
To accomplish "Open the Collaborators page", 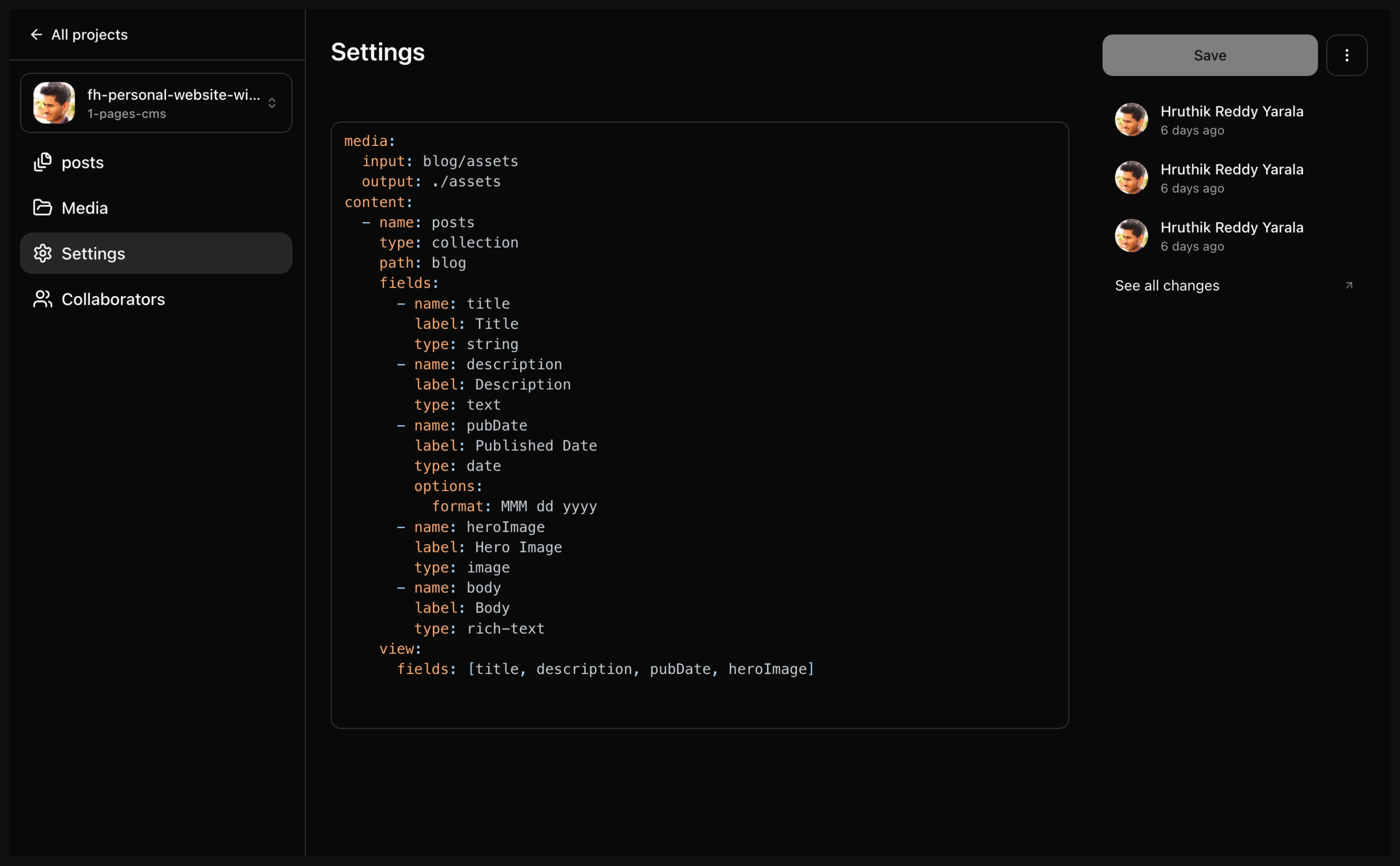I will click(x=113, y=299).
